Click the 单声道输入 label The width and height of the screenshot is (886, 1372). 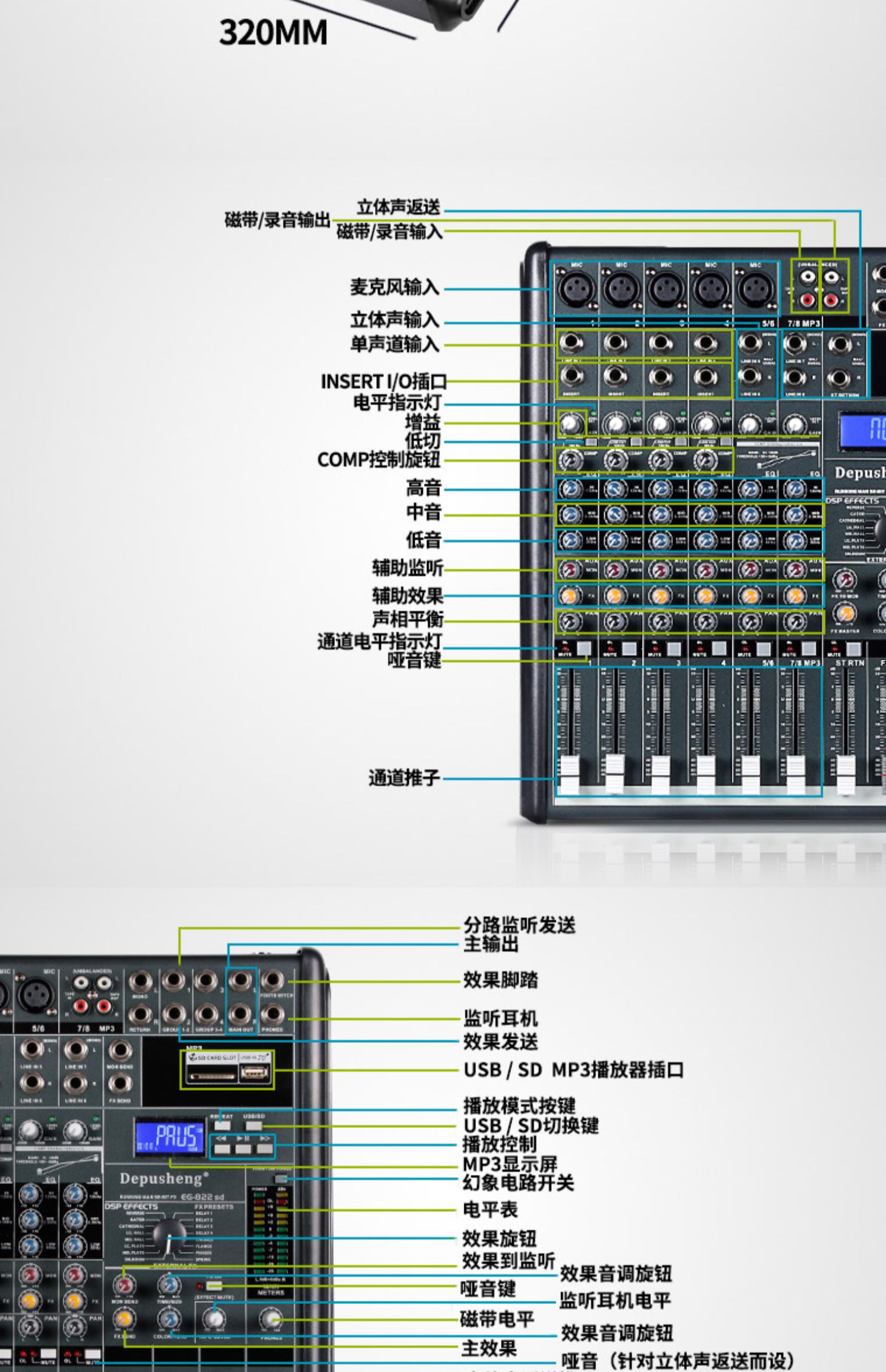(395, 344)
